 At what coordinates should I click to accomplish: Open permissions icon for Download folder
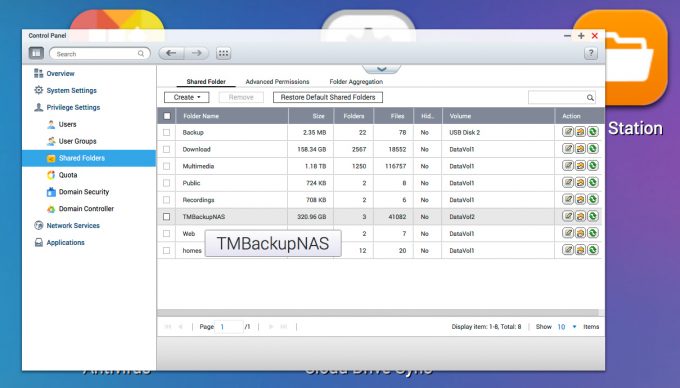580,149
